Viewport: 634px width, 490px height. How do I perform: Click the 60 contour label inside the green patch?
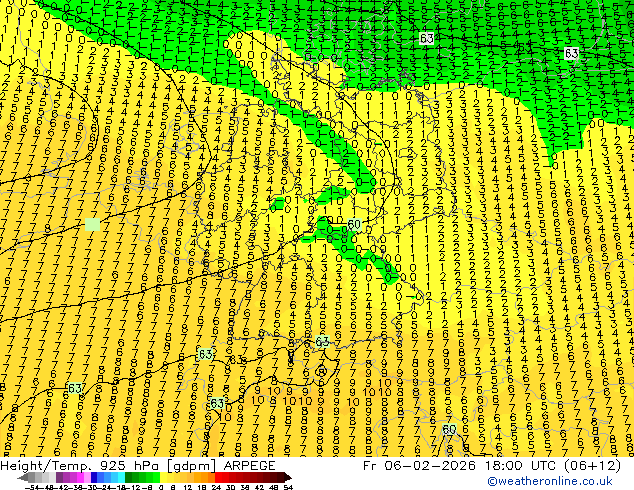[x=354, y=224]
